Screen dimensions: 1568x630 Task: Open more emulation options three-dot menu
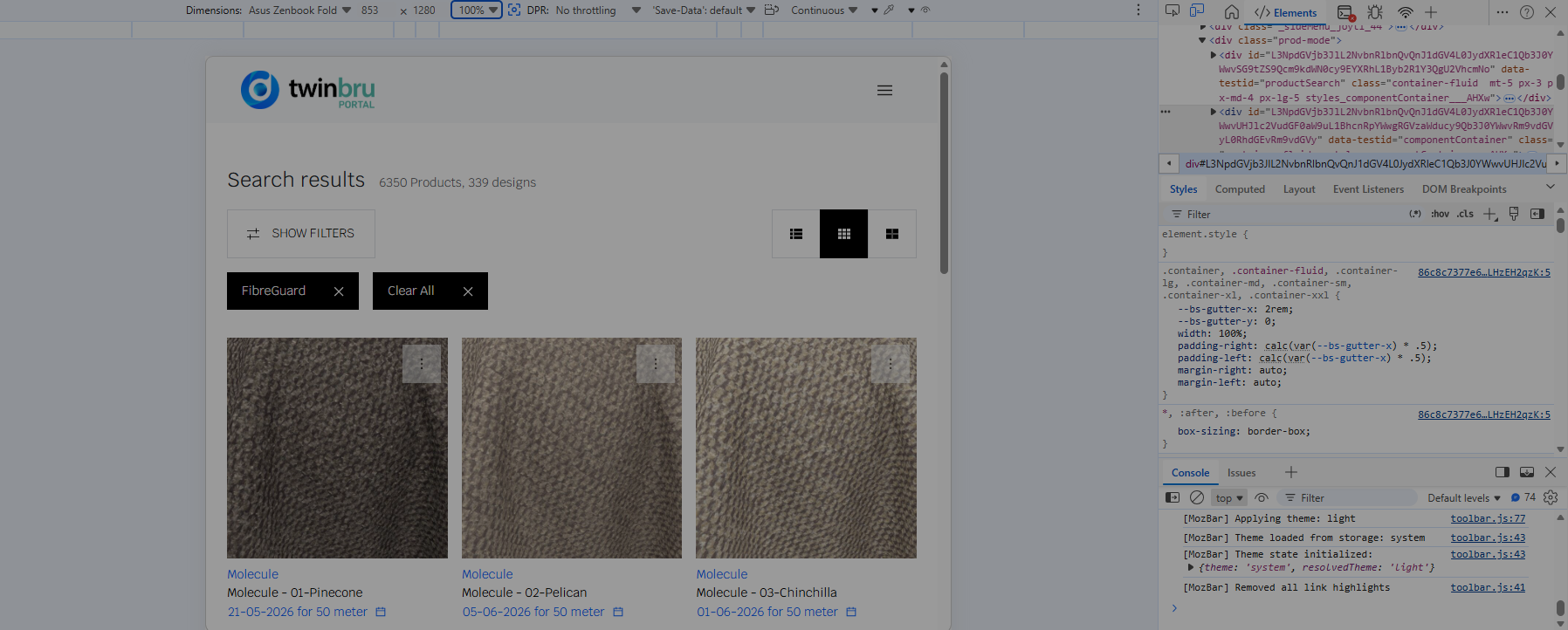pos(1138,10)
